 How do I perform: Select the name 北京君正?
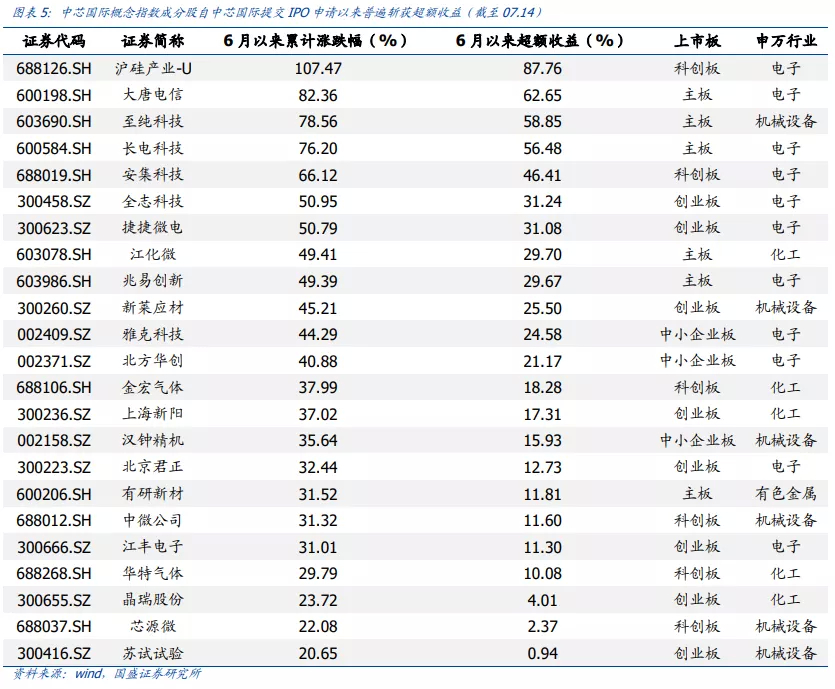coord(153,467)
